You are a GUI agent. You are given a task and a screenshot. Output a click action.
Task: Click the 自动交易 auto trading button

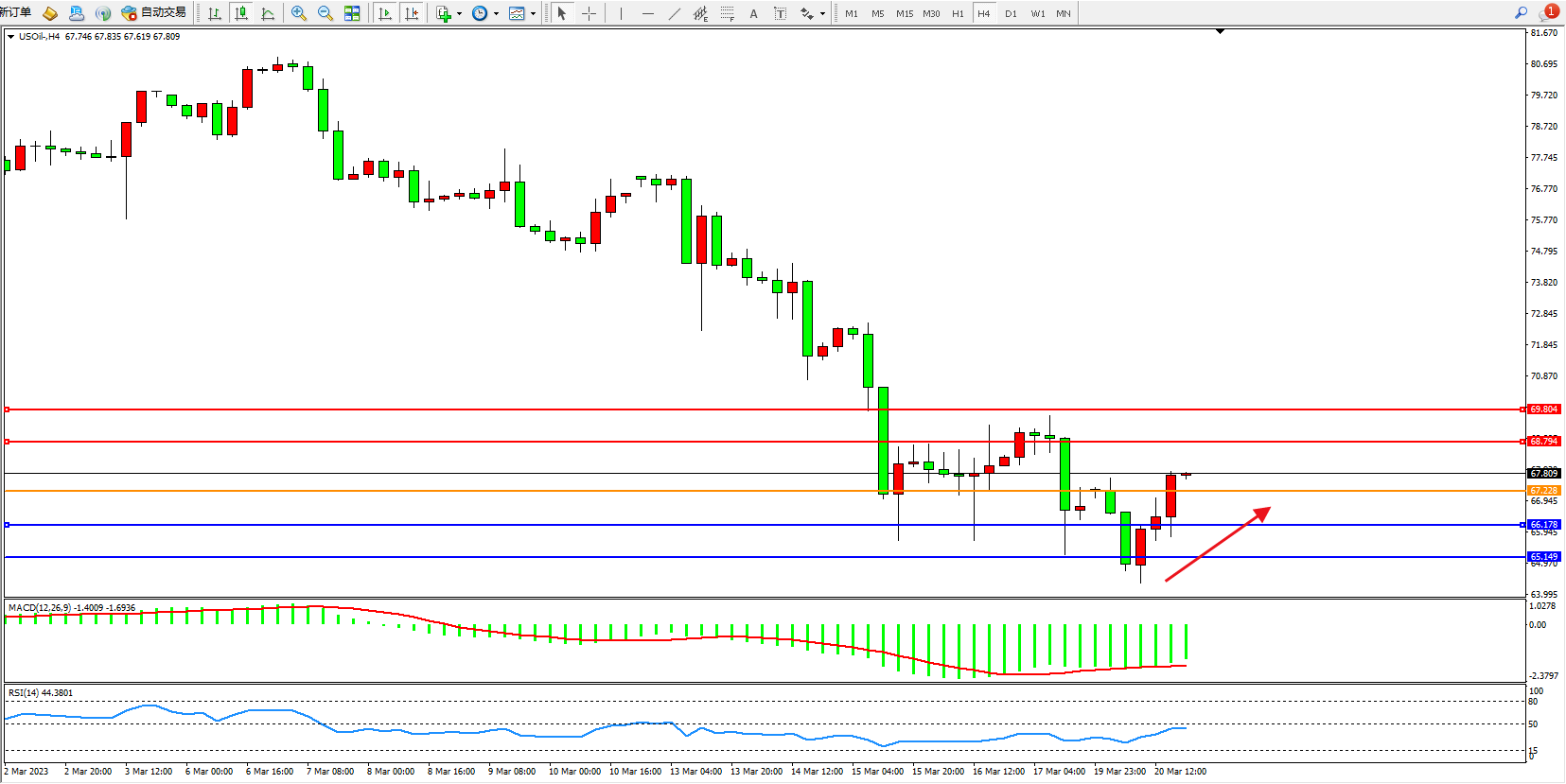[x=154, y=12]
